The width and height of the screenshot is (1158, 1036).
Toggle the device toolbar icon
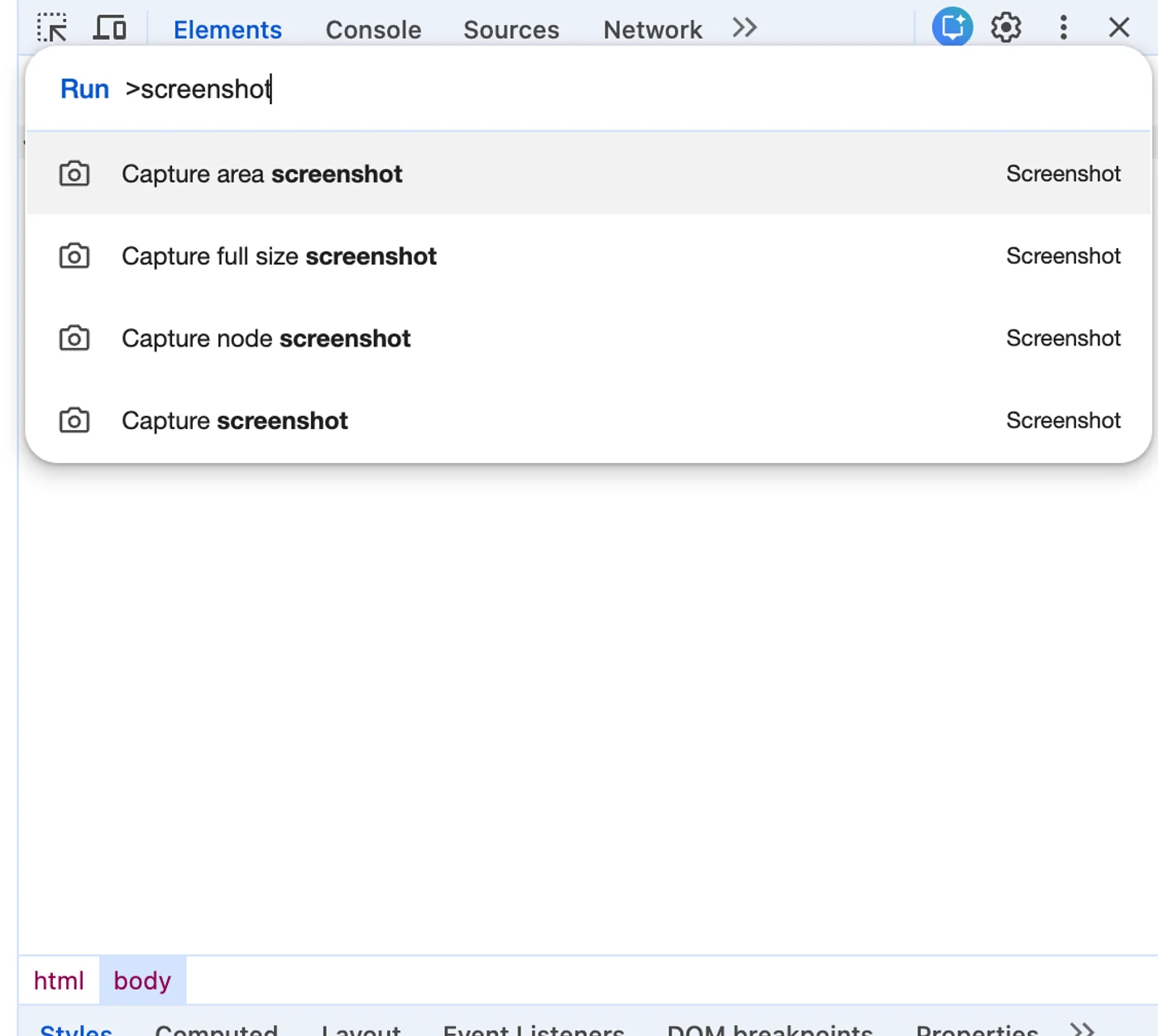(x=110, y=28)
